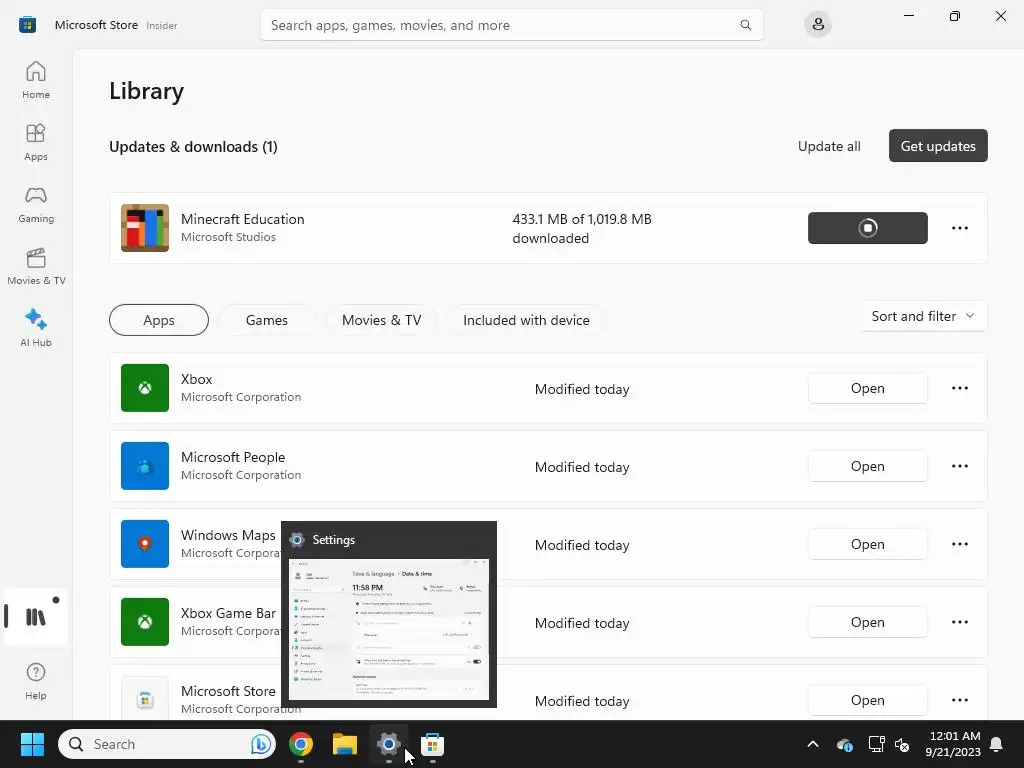Image resolution: width=1024 pixels, height=768 pixels.
Task: Click the Xbox Game Bar app icon
Action: (145, 622)
